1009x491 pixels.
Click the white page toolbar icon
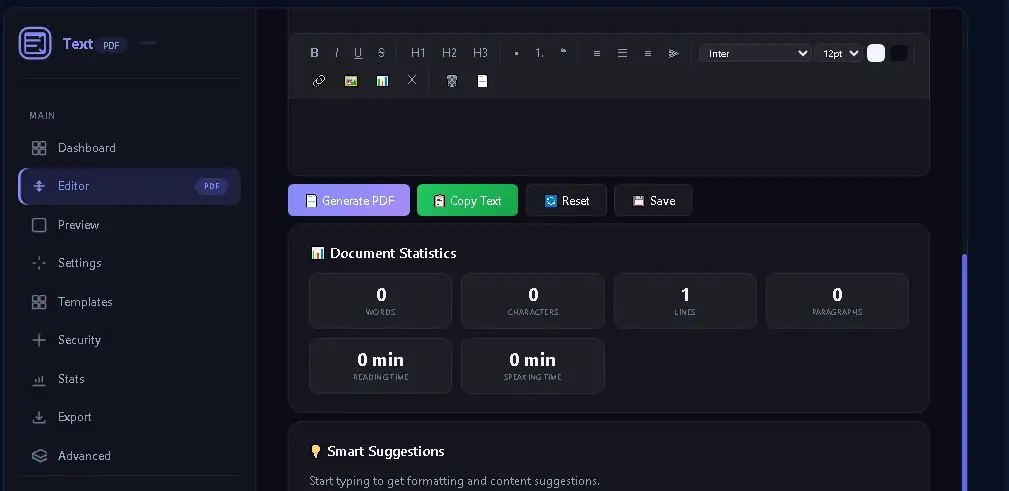(x=482, y=80)
